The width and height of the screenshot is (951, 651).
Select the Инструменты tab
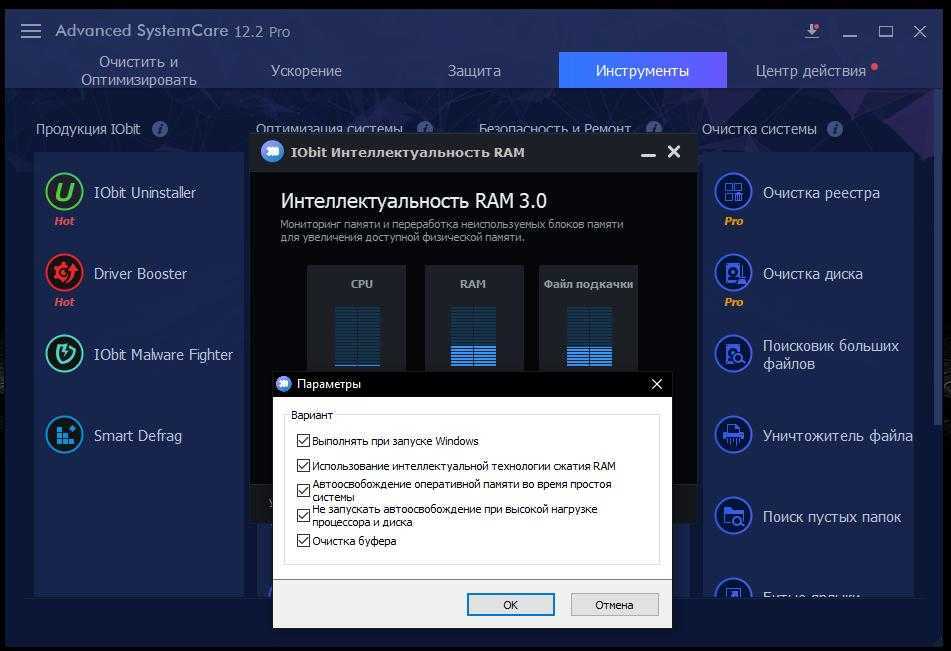pos(642,70)
